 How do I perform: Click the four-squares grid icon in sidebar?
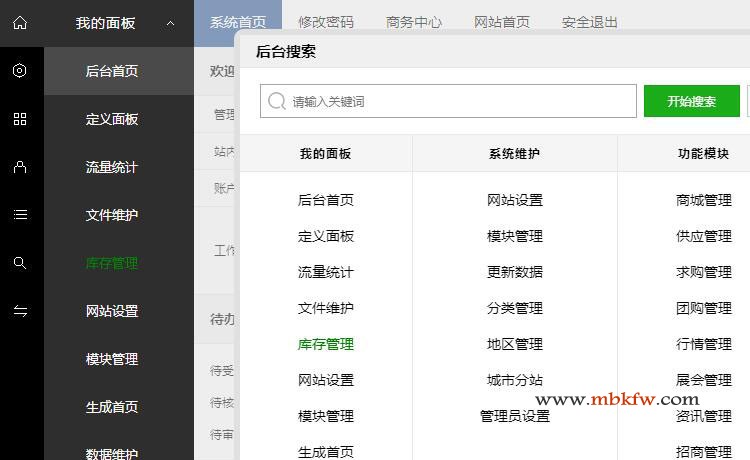coord(20,119)
